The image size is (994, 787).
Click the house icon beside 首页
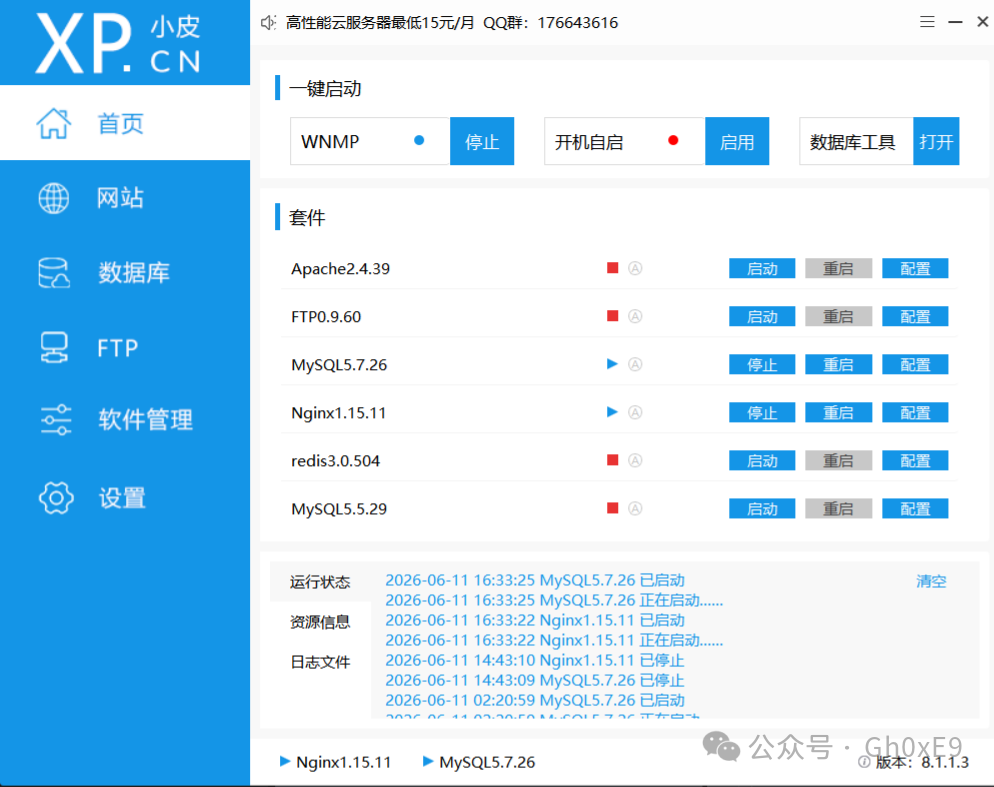coord(54,123)
